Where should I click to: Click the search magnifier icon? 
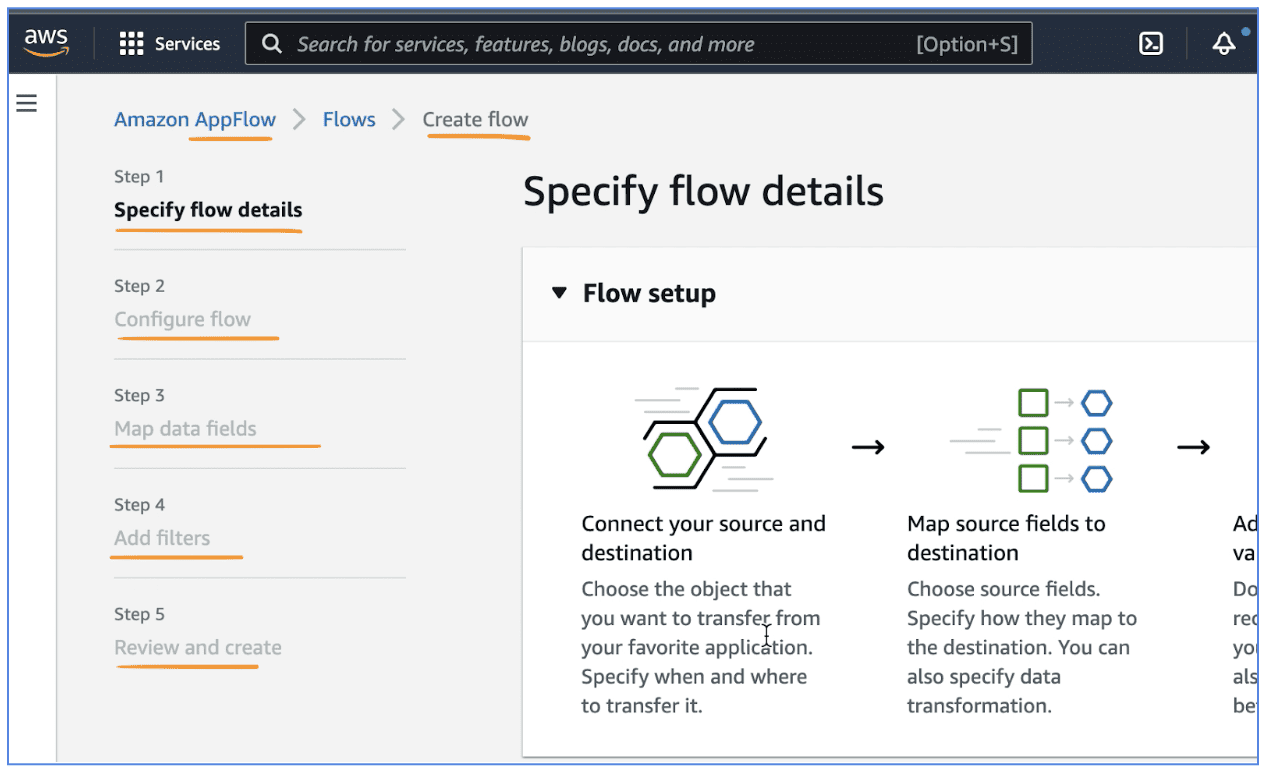pyautogui.click(x=271, y=44)
